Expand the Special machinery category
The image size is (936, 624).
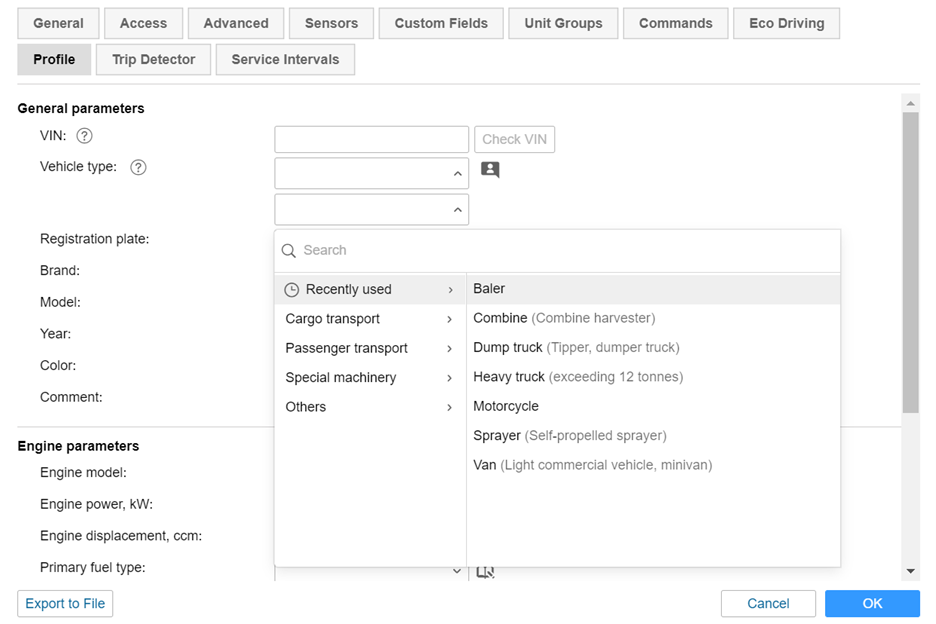click(369, 378)
